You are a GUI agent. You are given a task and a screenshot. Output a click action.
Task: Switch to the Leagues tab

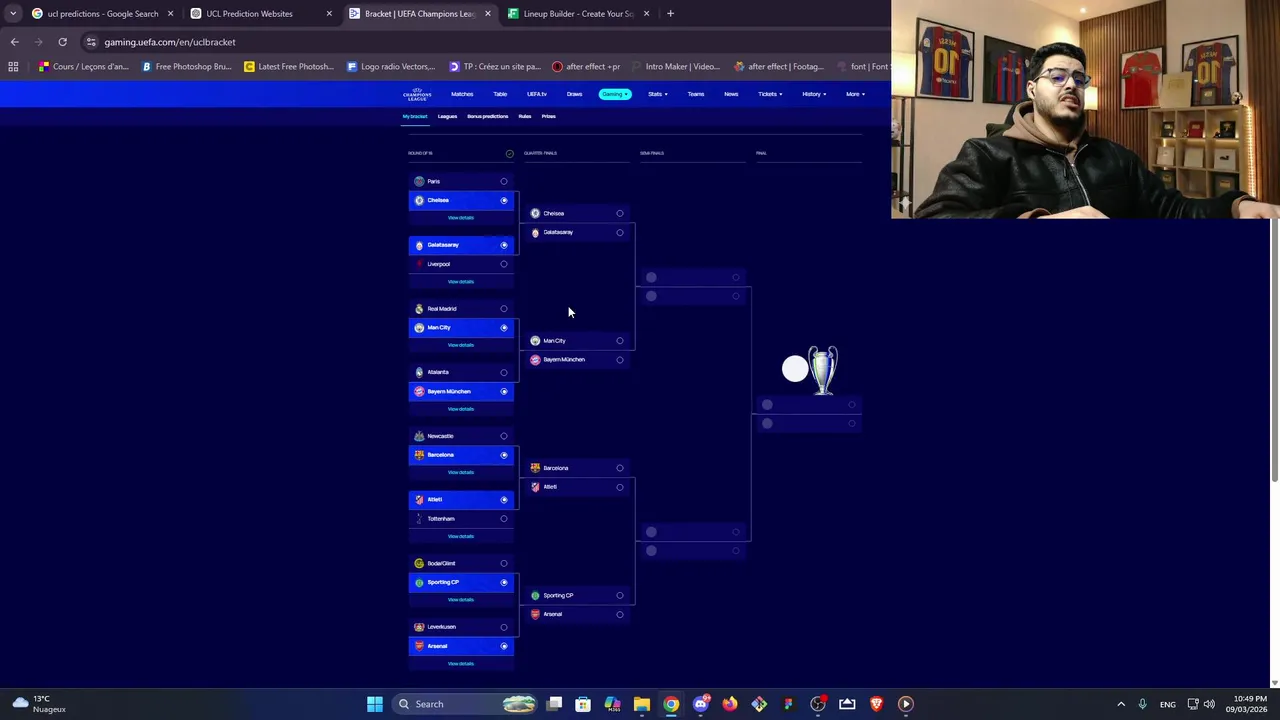[x=447, y=117]
